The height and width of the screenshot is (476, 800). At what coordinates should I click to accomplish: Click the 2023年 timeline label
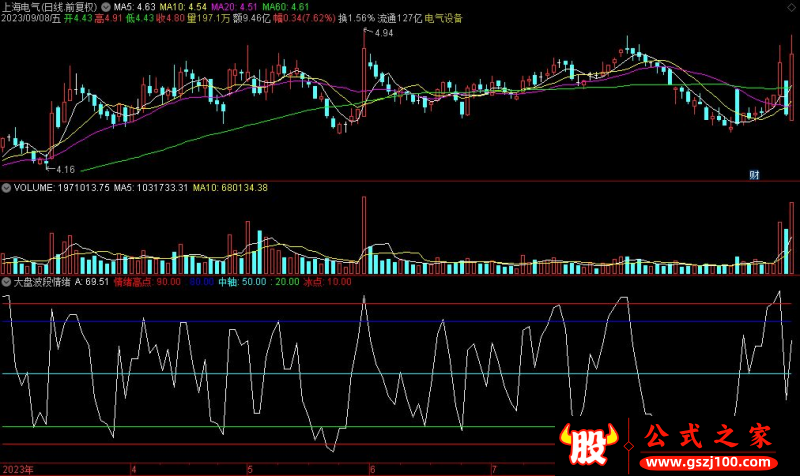20,469
